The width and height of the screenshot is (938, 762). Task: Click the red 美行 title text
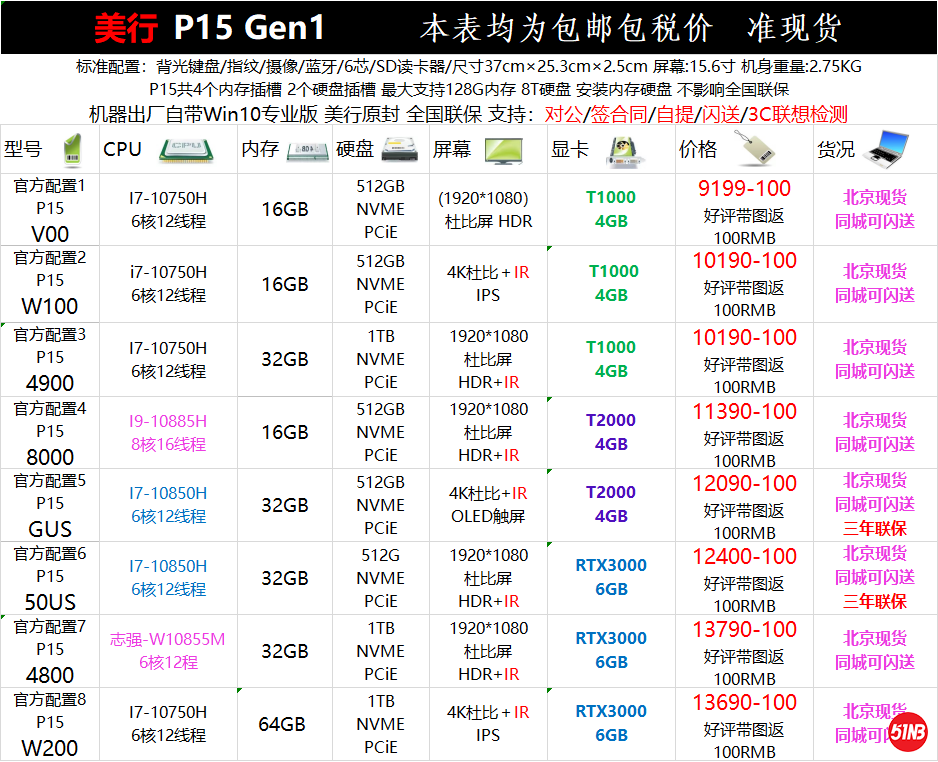point(126,28)
